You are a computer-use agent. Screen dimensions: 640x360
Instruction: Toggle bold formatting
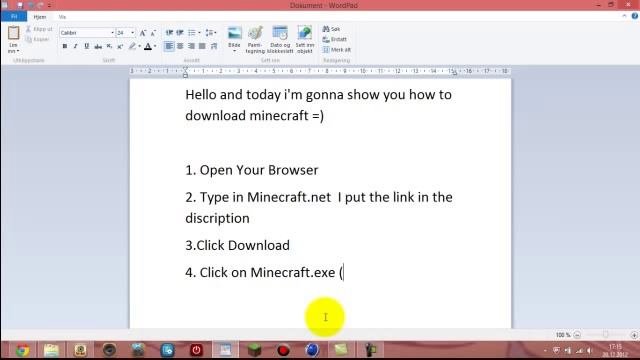pyautogui.click(x=64, y=47)
